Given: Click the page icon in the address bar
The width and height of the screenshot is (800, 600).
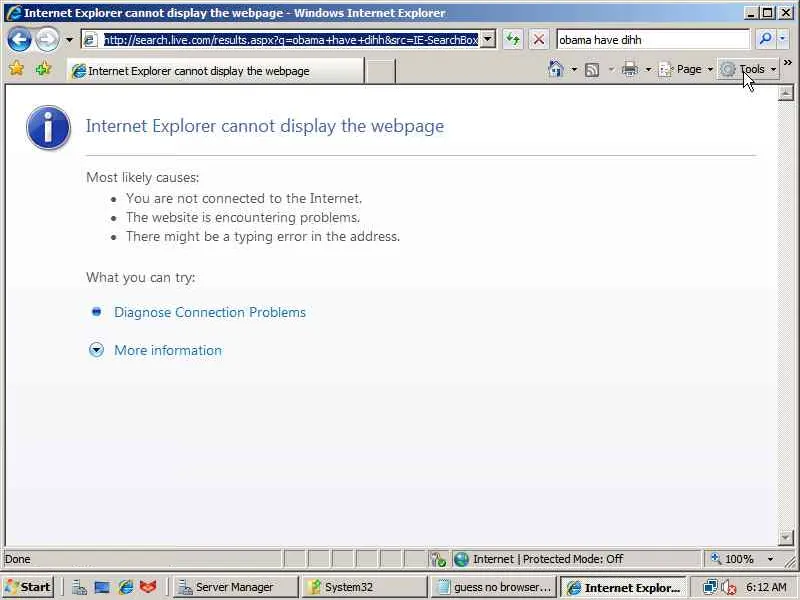Looking at the screenshot, I should [x=90, y=39].
